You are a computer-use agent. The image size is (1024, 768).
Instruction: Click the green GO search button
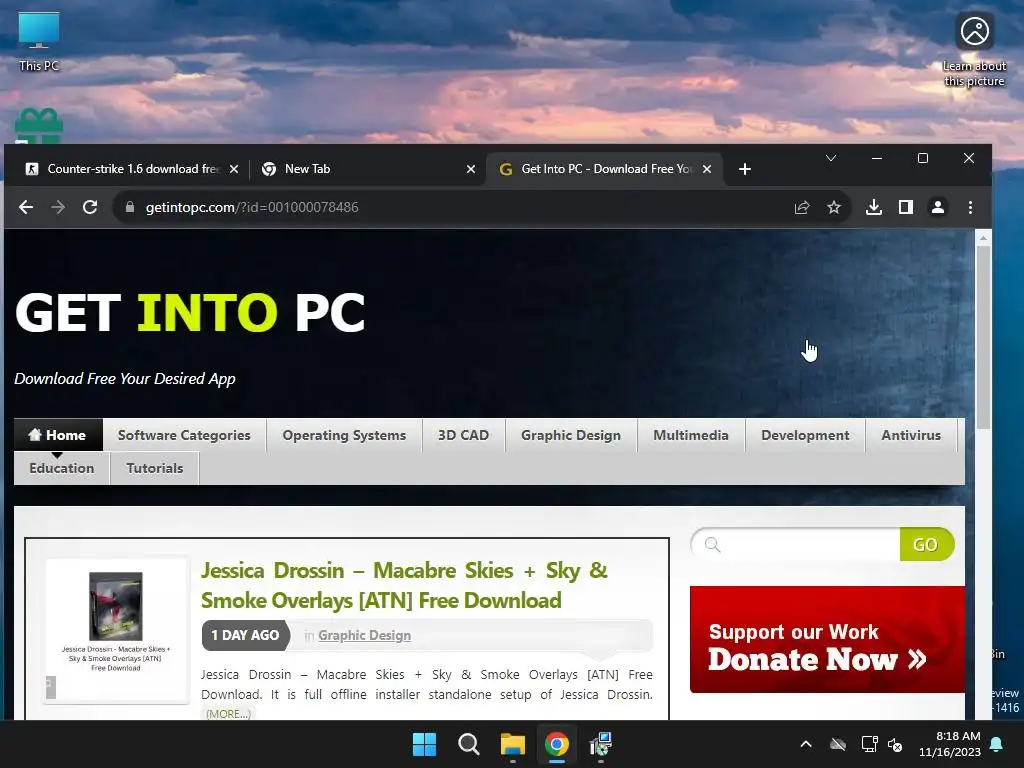click(926, 545)
